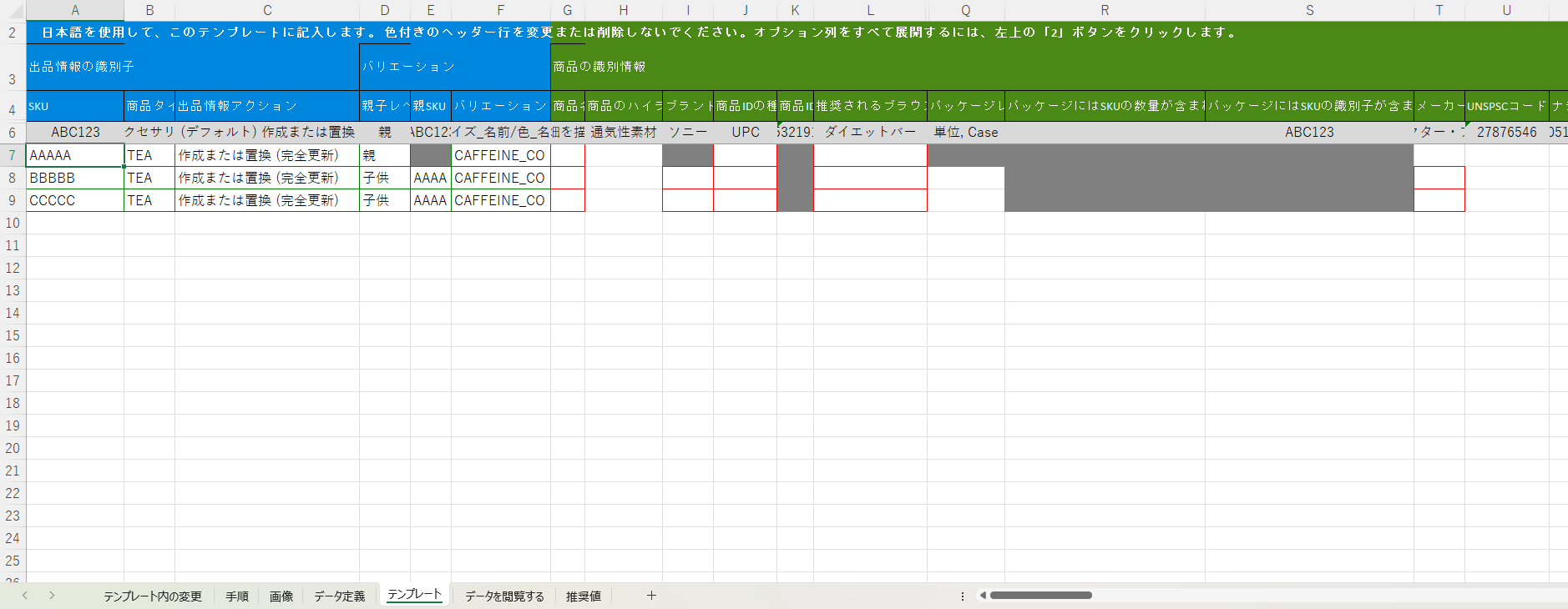This screenshot has height=609, width=1568.
Task: Select row 7 header
Action: point(13,155)
